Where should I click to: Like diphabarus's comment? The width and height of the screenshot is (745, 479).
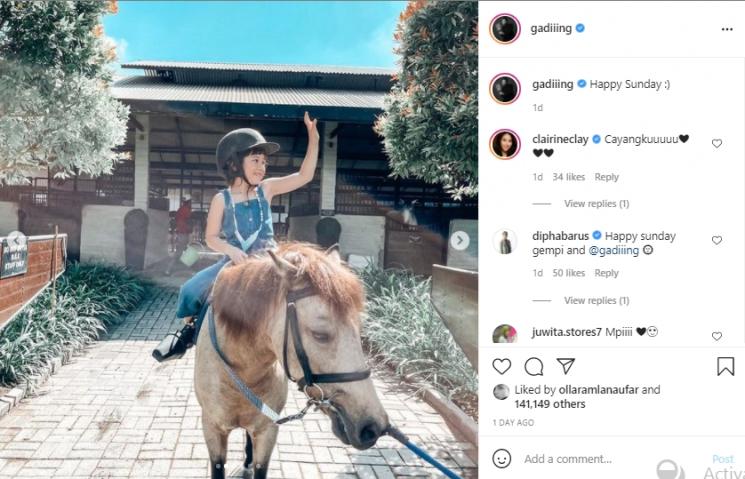point(717,240)
